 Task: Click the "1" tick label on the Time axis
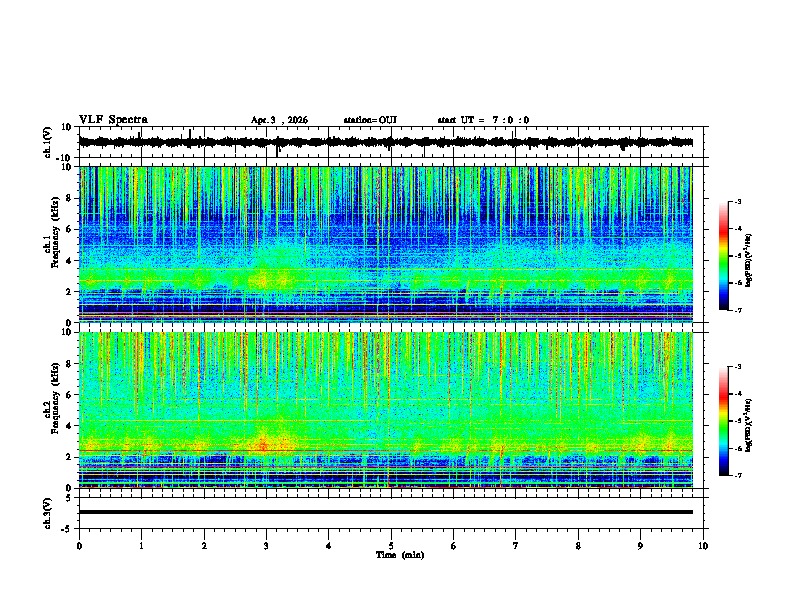coord(141,546)
